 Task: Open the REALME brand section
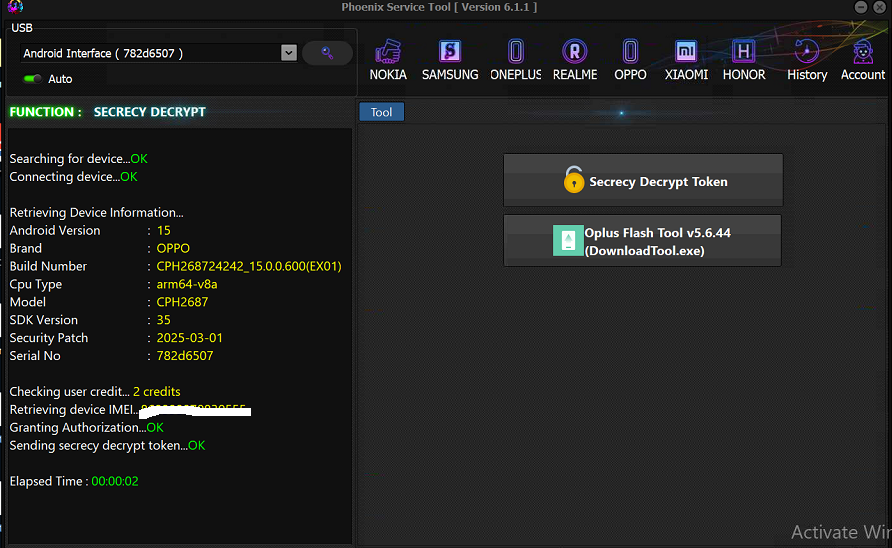575,61
